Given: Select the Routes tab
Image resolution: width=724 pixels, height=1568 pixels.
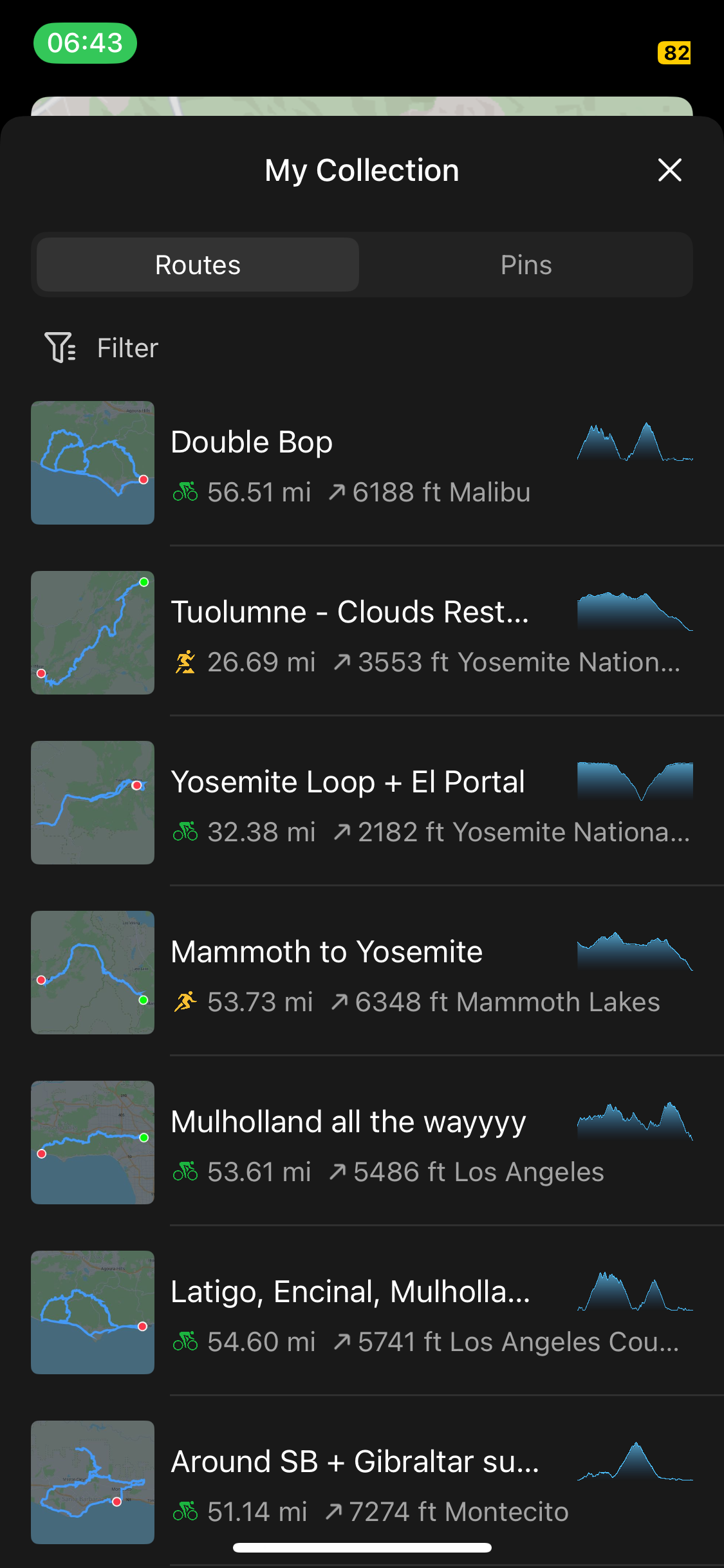Looking at the screenshot, I should click(x=198, y=265).
